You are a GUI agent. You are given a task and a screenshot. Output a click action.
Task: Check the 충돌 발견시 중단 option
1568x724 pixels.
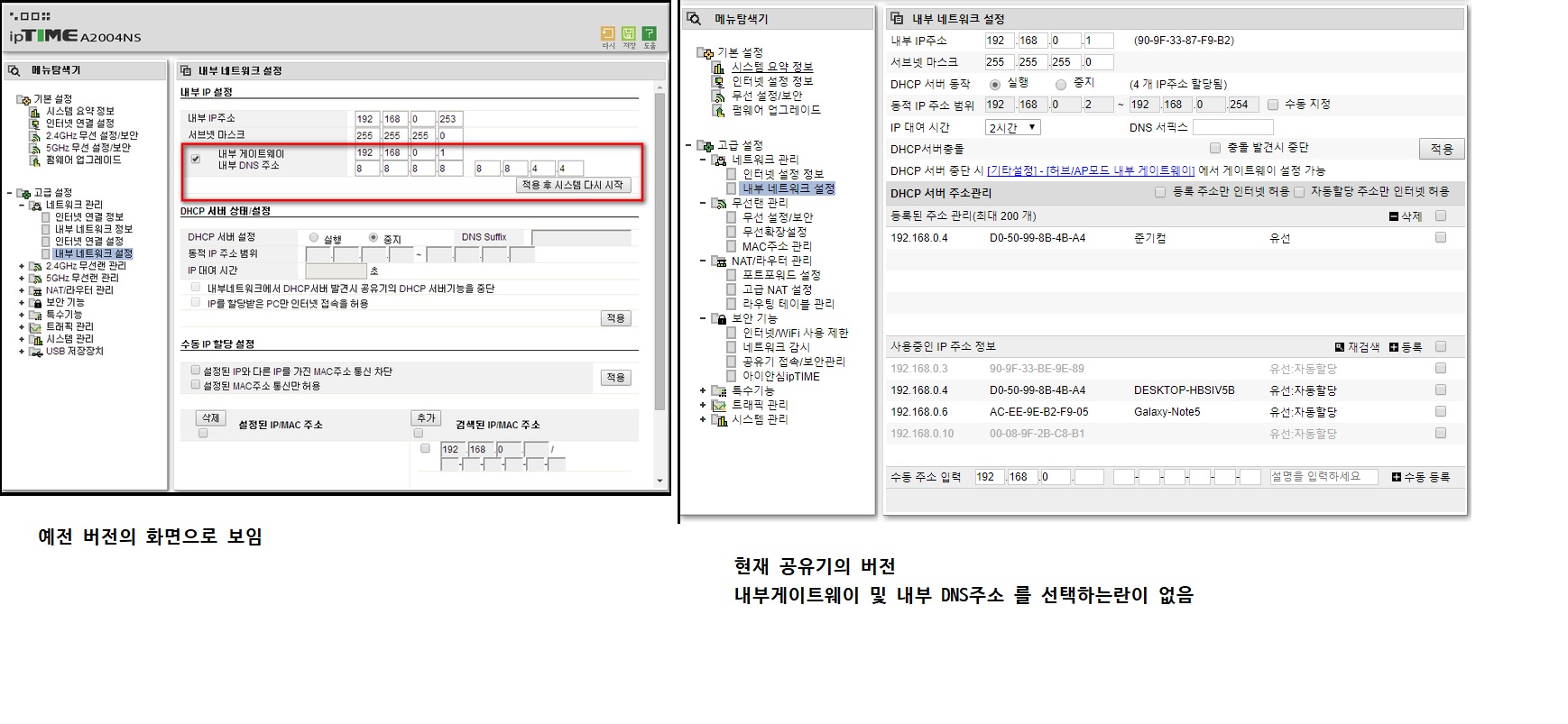[x=1215, y=148]
